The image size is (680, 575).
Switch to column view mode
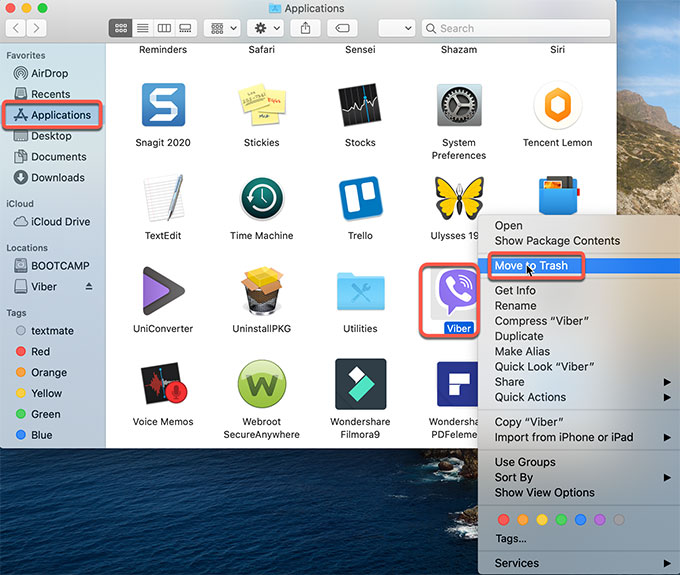[x=164, y=28]
